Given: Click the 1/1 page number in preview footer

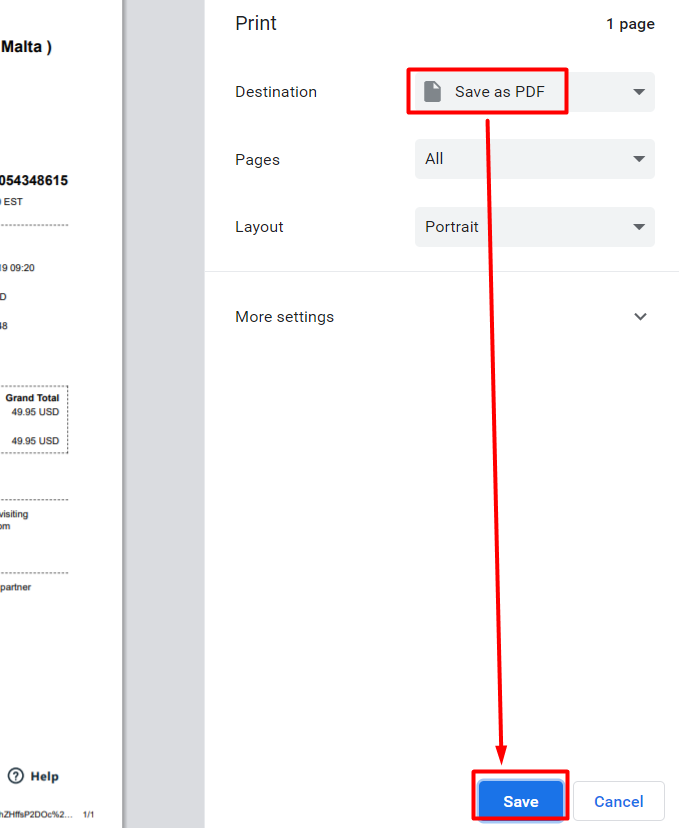Looking at the screenshot, I should pos(88,815).
